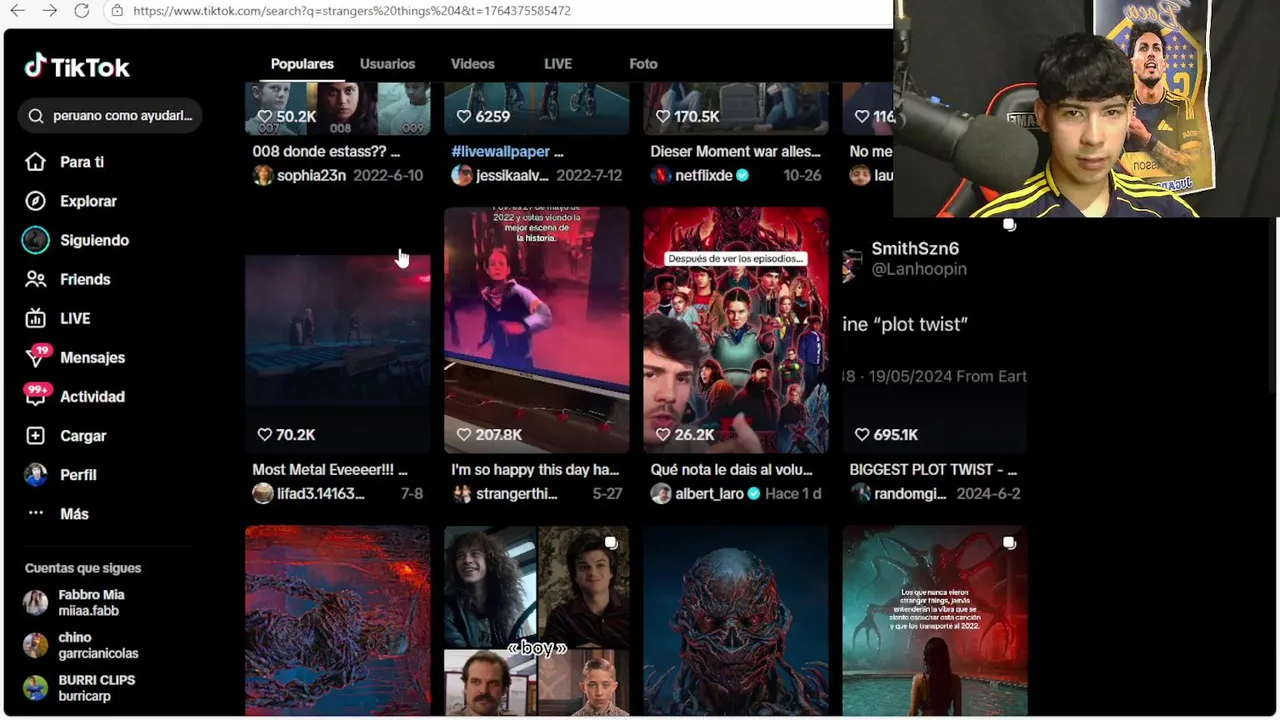Expand the Más three-dot menu
The width and height of the screenshot is (1280, 720).
coord(35,513)
